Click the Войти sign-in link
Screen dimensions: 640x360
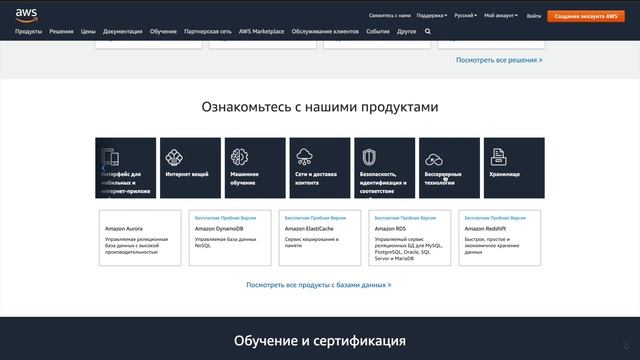pos(534,16)
